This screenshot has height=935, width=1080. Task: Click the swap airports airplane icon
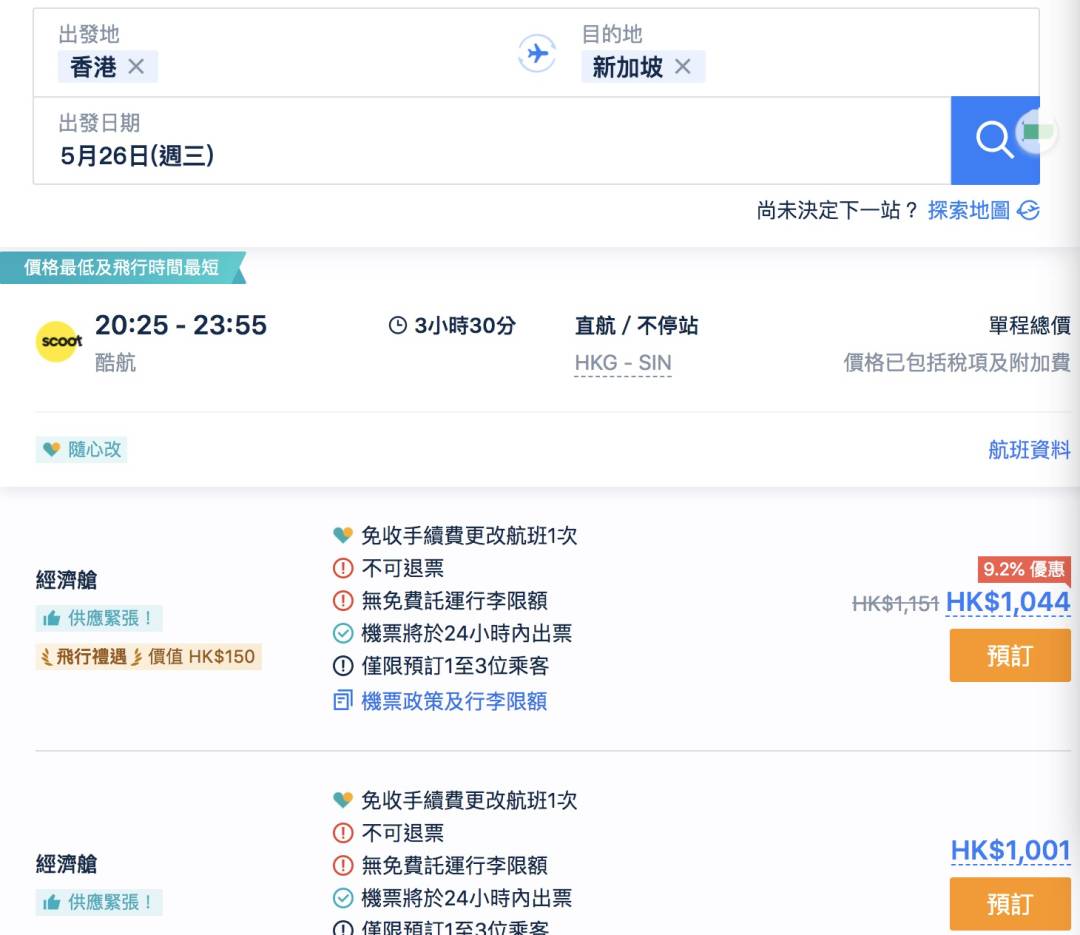click(x=537, y=53)
